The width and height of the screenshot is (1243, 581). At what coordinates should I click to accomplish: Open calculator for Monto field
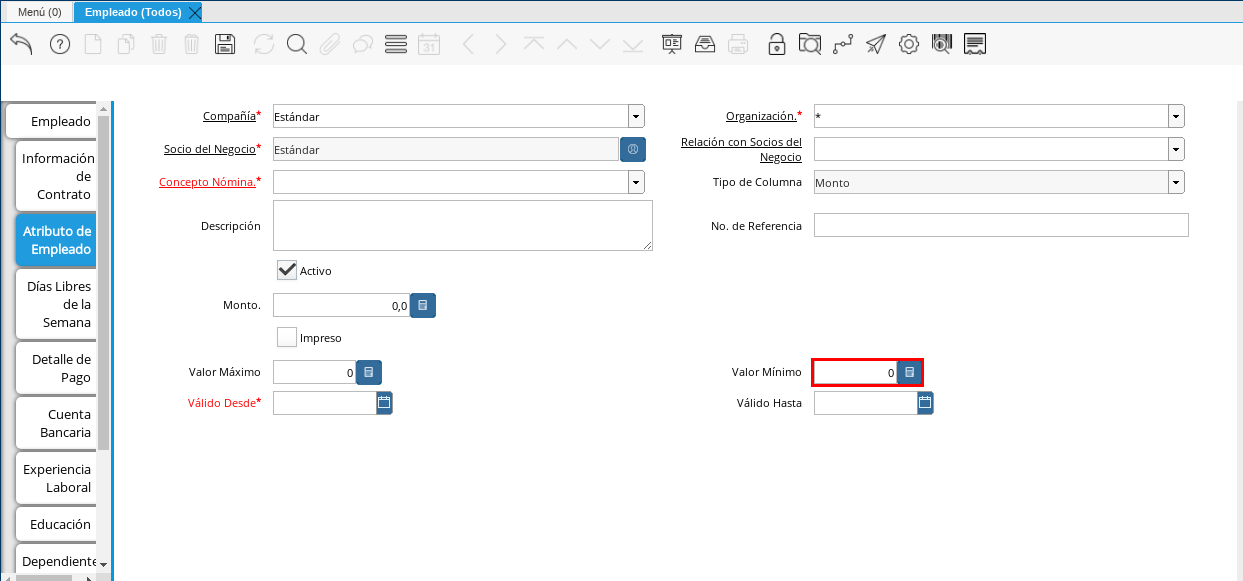tap(423, 305)
